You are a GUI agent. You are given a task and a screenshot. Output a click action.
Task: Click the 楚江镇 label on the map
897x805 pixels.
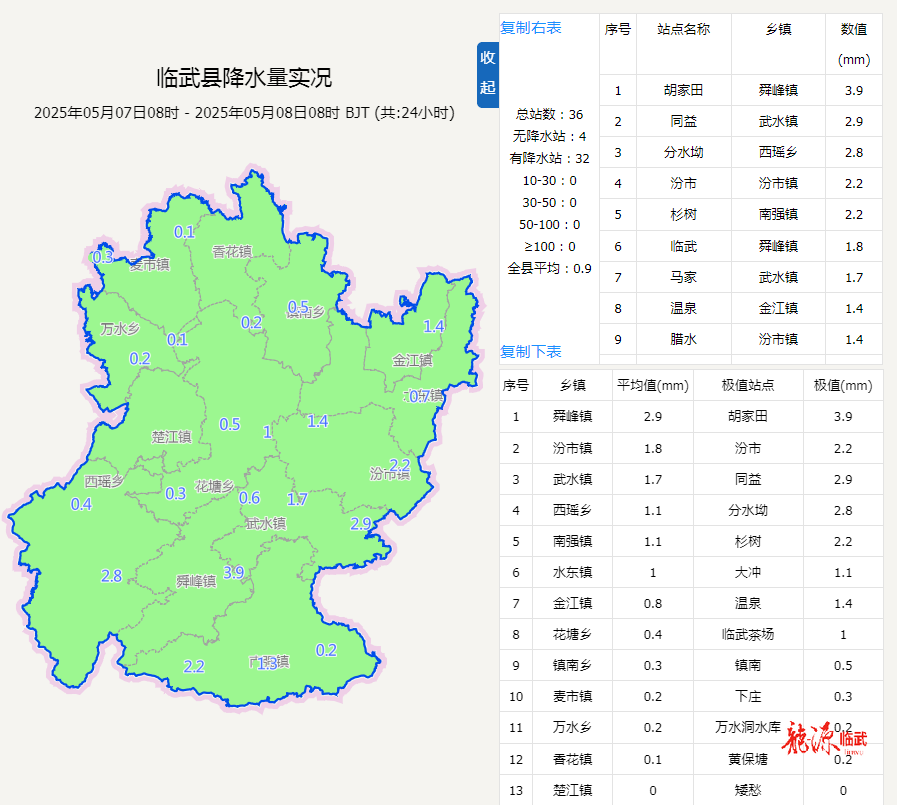171,437
